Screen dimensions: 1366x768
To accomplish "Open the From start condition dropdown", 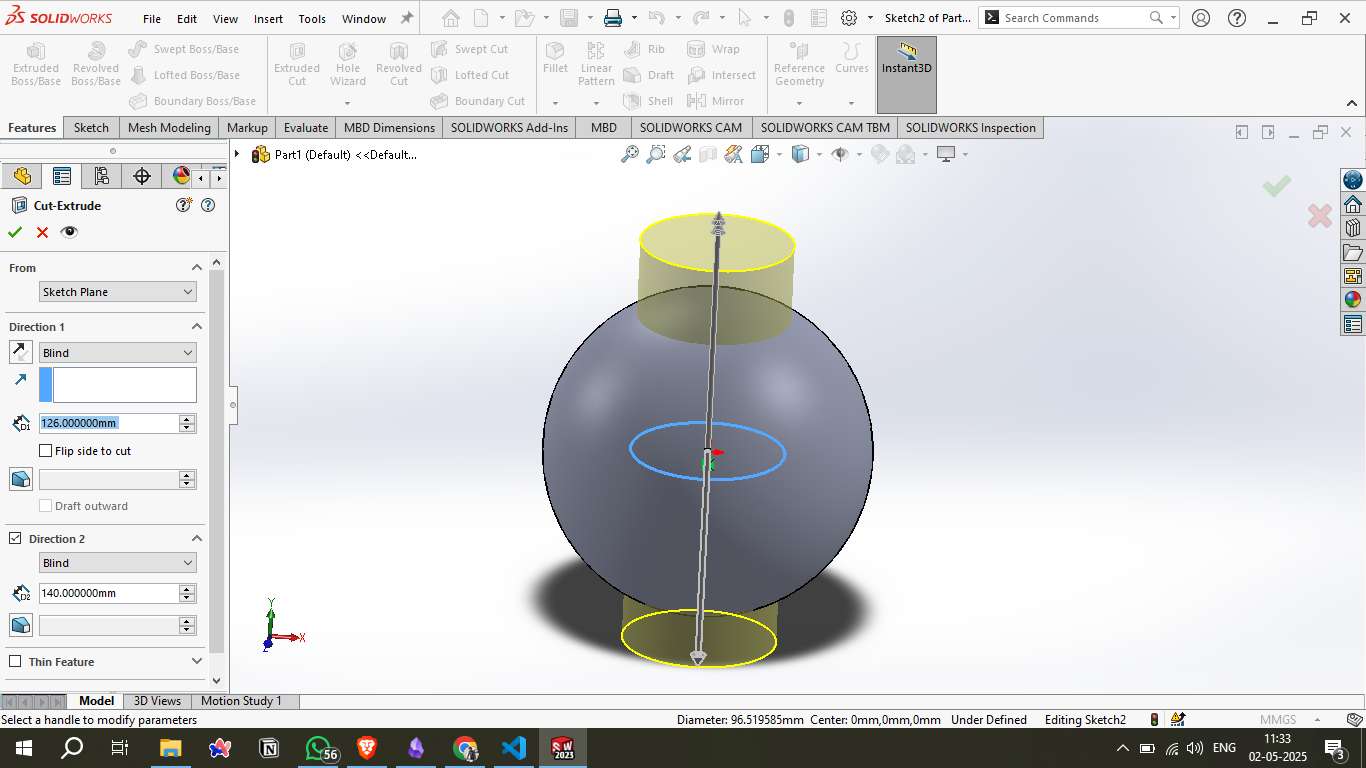I will click(118, 292).
